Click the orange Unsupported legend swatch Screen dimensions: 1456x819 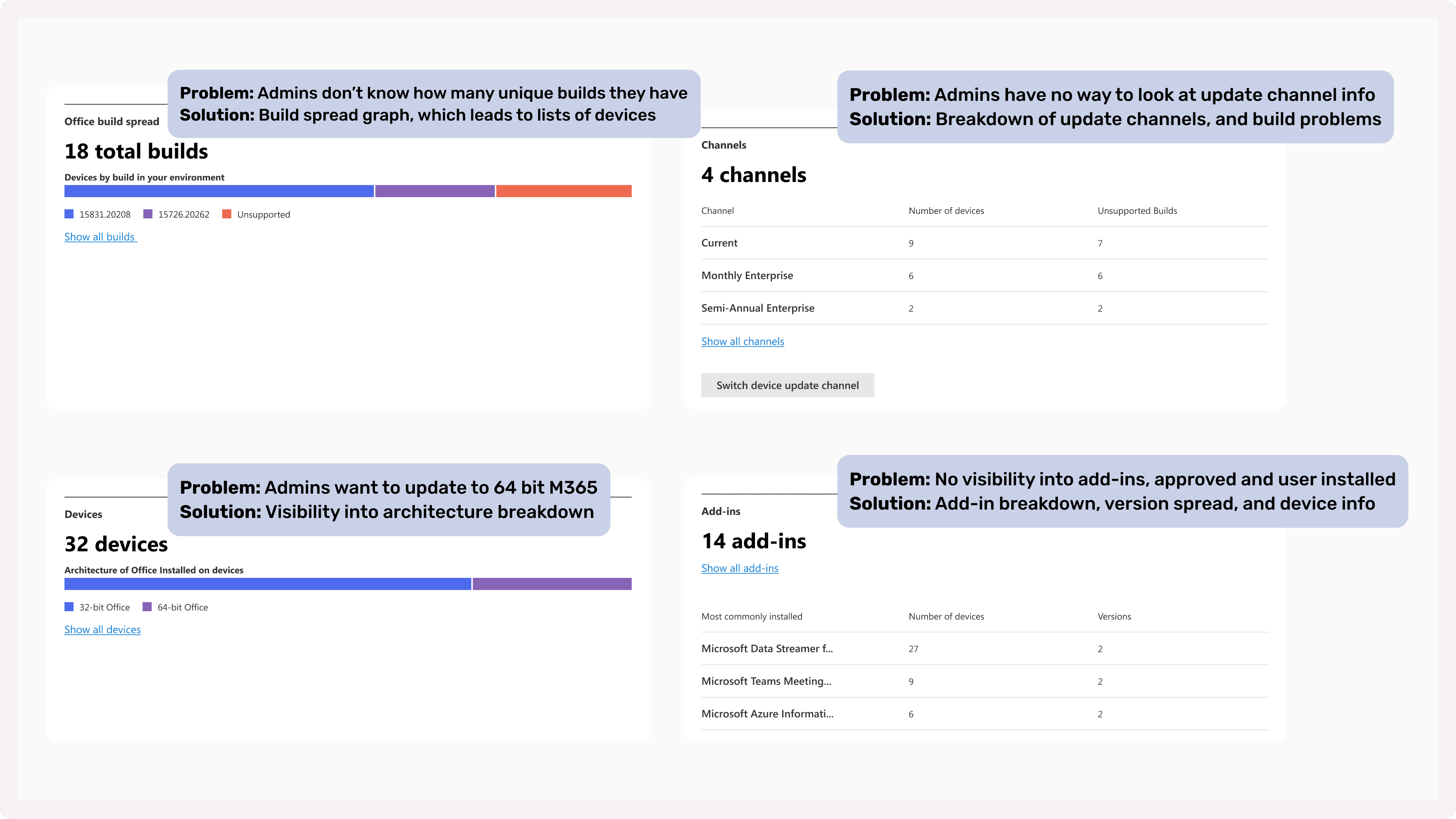pyautogui.click(x=227, y=213)
